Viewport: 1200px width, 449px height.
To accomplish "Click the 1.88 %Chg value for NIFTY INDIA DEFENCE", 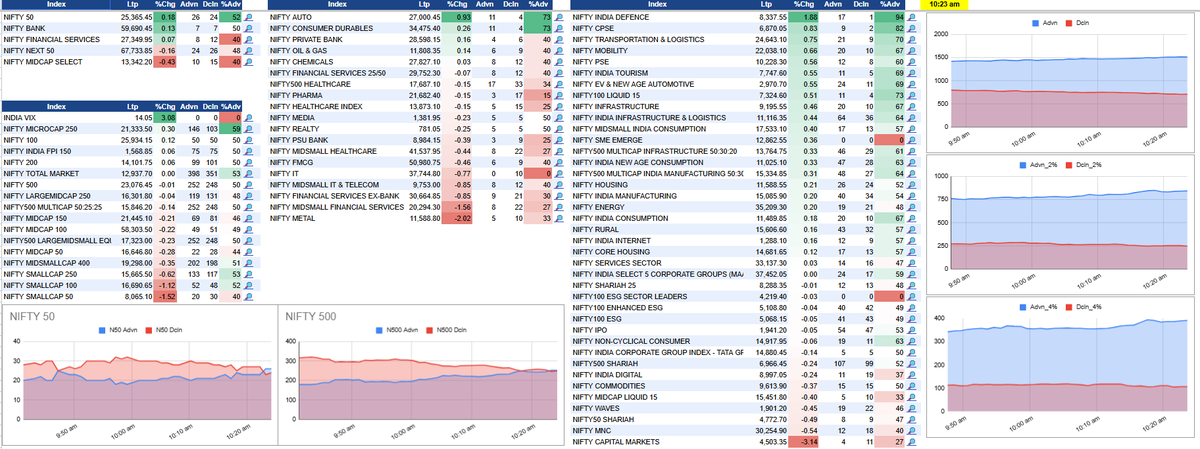I will click(x=805, y=18).
